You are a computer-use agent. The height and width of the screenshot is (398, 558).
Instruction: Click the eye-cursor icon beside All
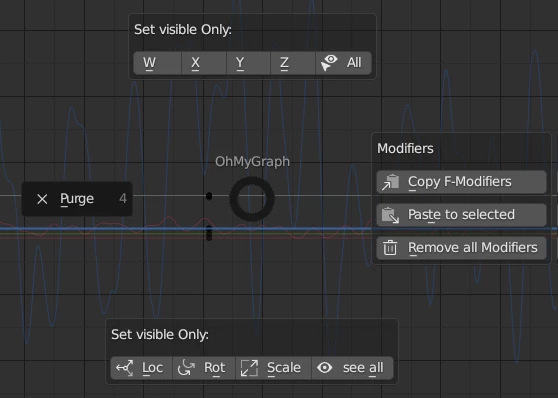[x=329, y=63]
